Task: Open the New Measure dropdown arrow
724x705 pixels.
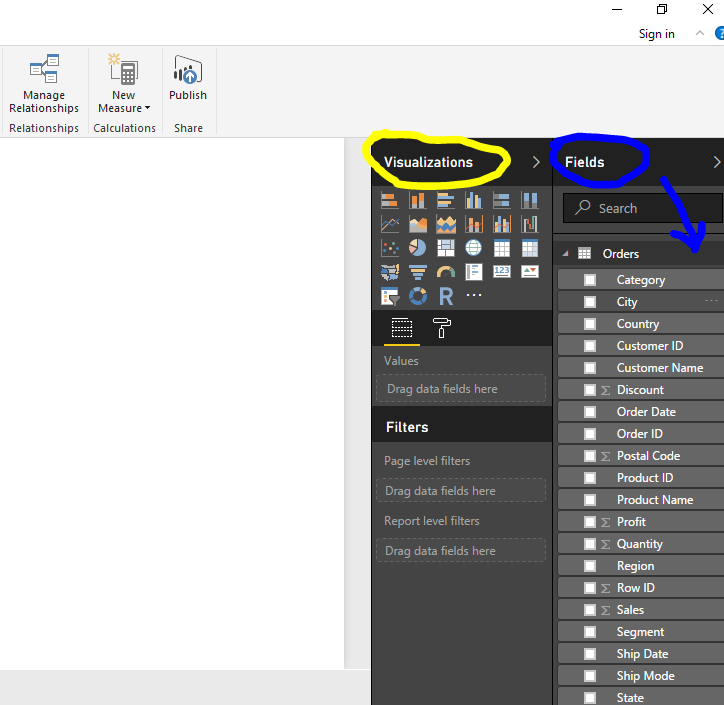Action: 147,108
